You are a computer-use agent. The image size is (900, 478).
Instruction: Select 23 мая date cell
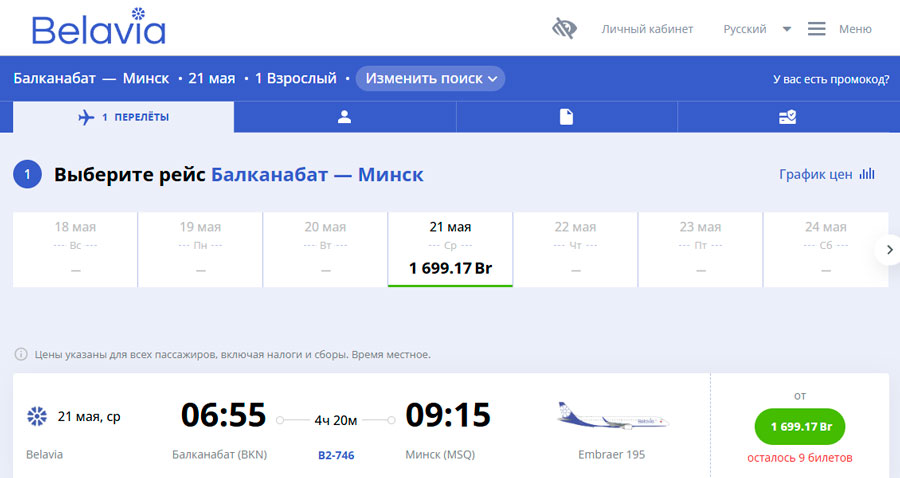[701, 250]
